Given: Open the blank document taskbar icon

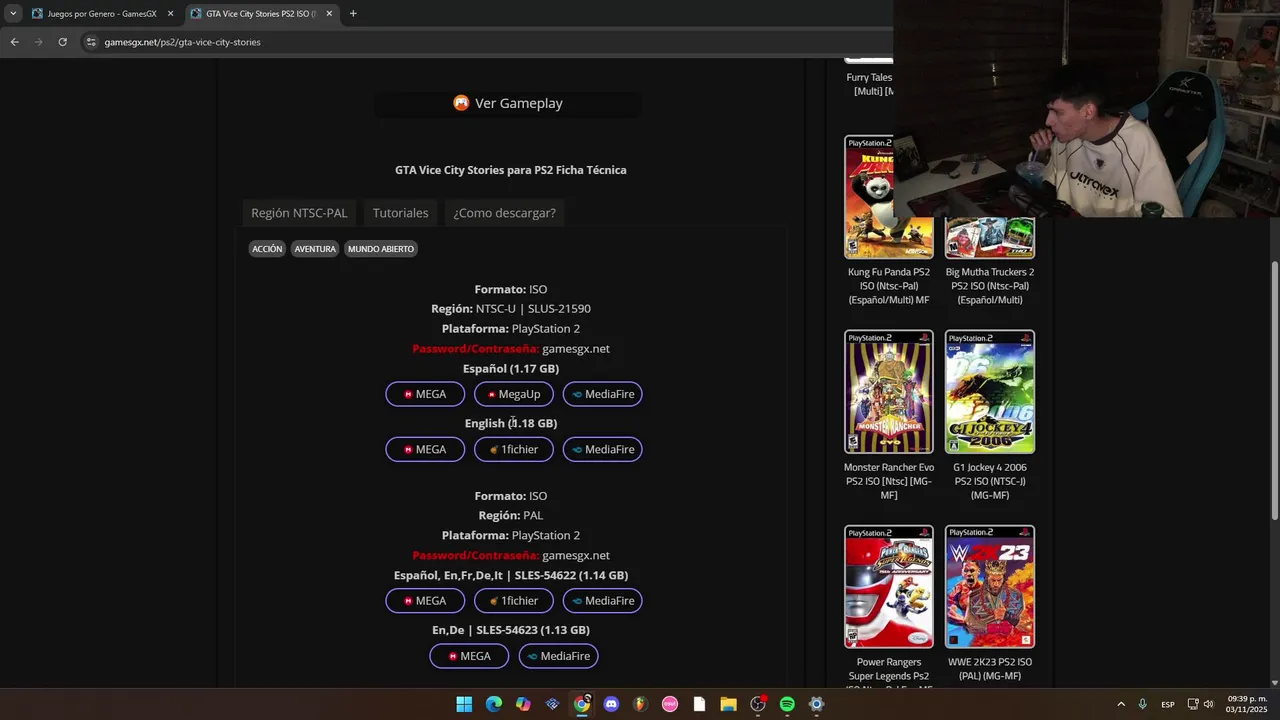Looking at the screenshot, I should [x=699, y=704].
